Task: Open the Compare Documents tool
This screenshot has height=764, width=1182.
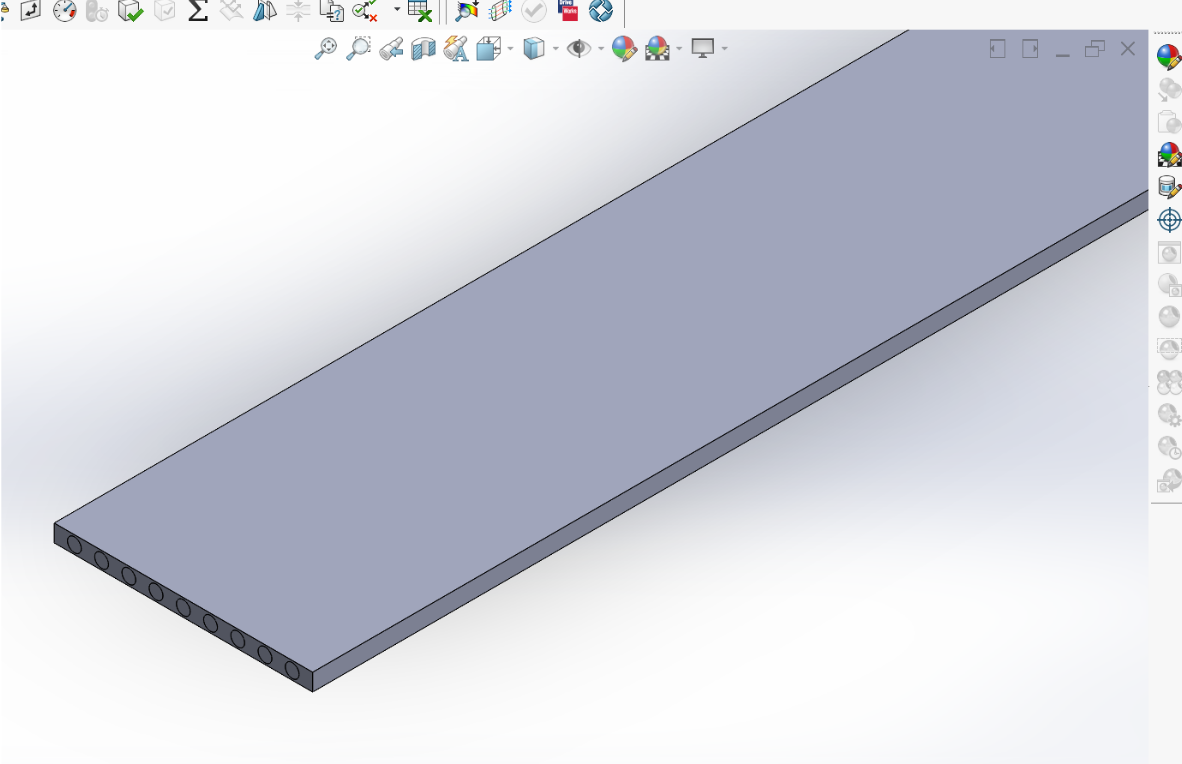Action: point(332,11)
